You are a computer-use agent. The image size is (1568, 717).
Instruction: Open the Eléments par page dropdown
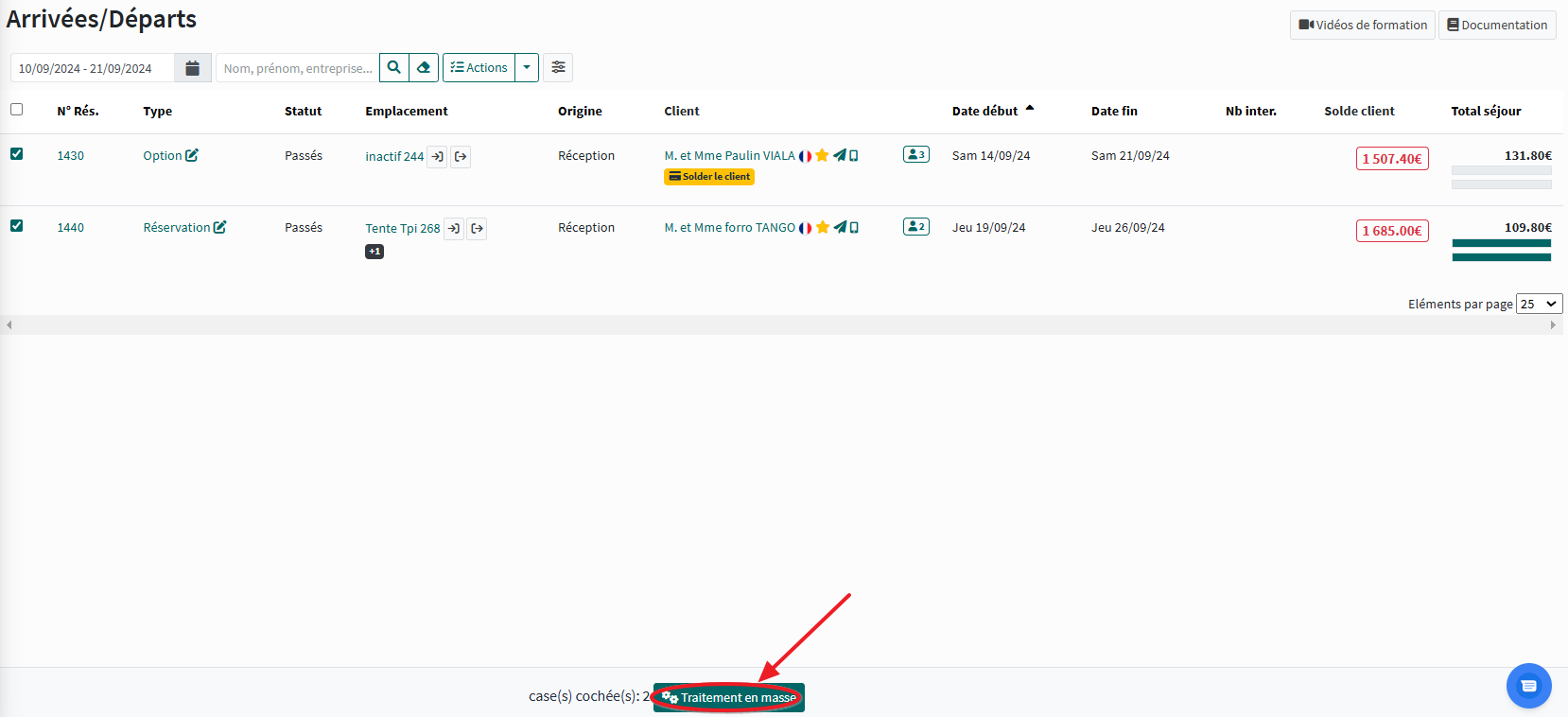coord(1539,304)
